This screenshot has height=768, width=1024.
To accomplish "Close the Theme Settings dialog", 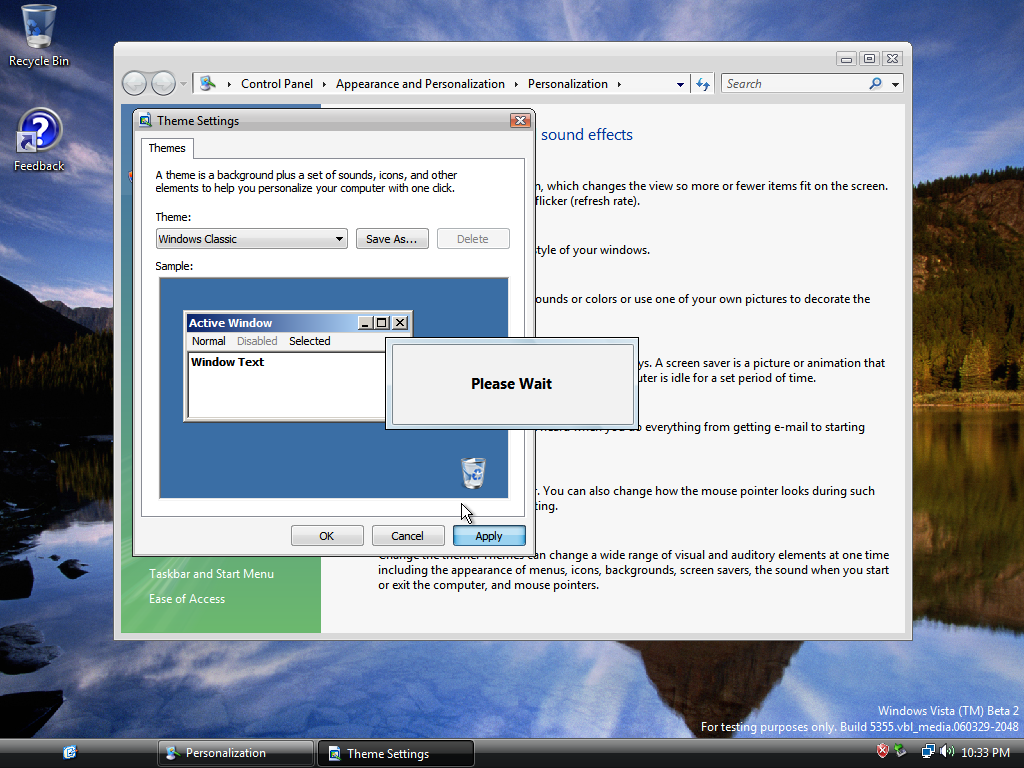I will pos(520,120).
